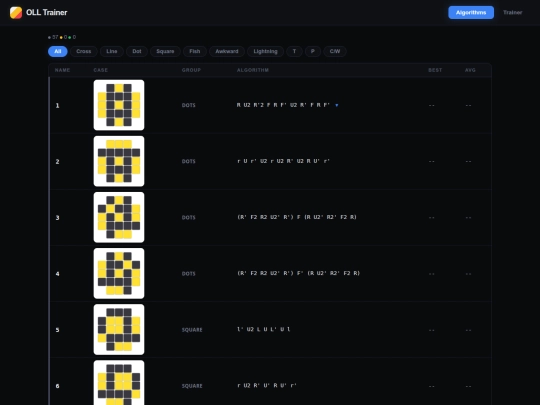Click the AVG column header
540x405 pixels.
click(x=470, y=70)
